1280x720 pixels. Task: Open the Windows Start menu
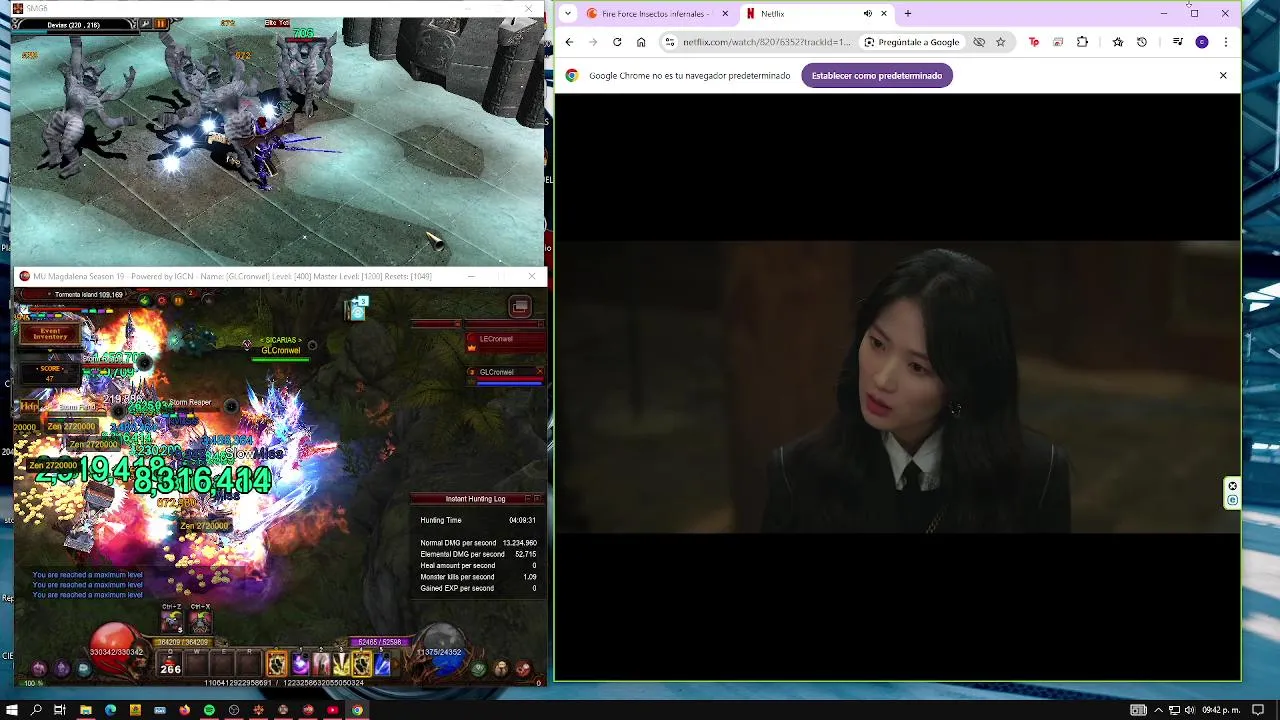point(12,710)
